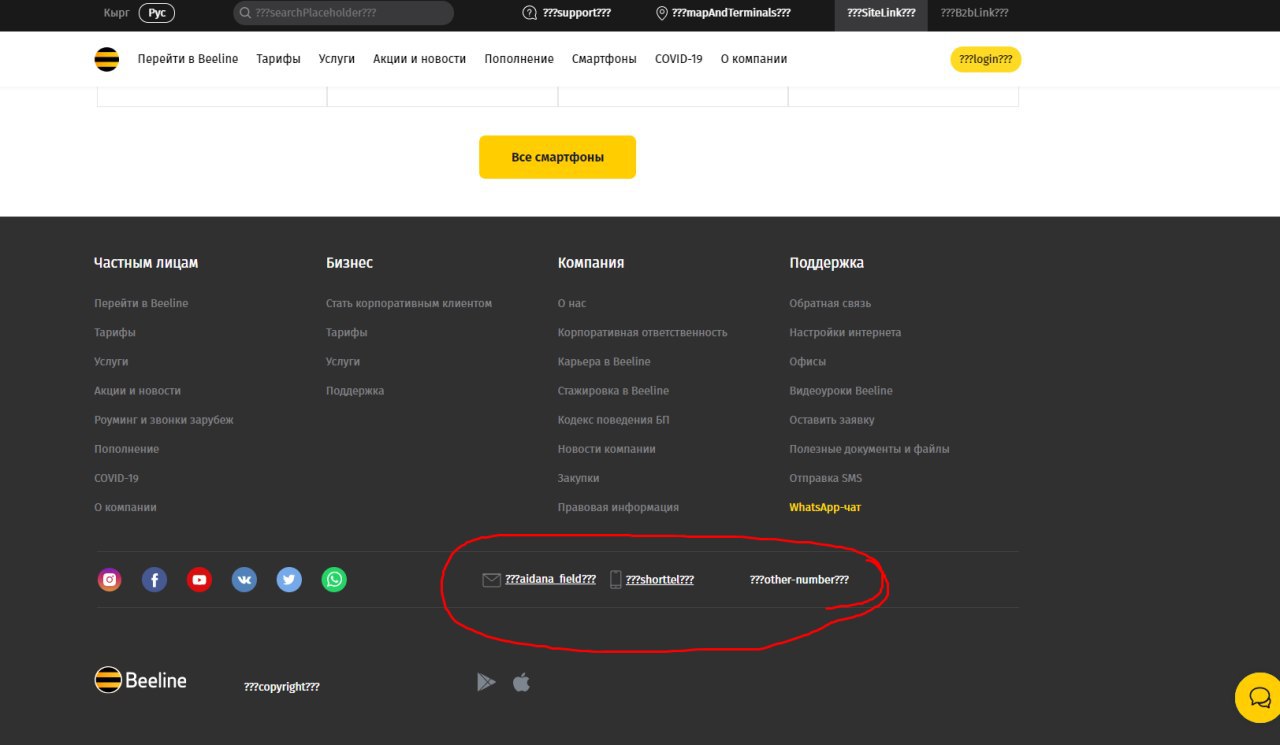Open Корпоративная ответственность link
1280x745 pixels.
pos(643,332)
